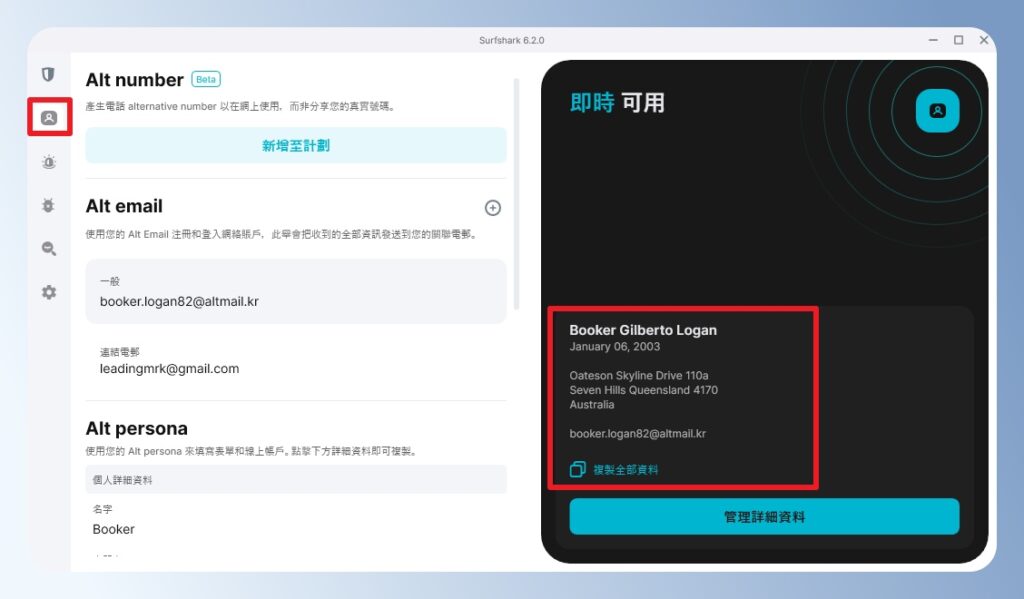The height and width of the screenshot is (599, 1024).
Task: Open the Alternative ID person icon
Action: (48, 117)
